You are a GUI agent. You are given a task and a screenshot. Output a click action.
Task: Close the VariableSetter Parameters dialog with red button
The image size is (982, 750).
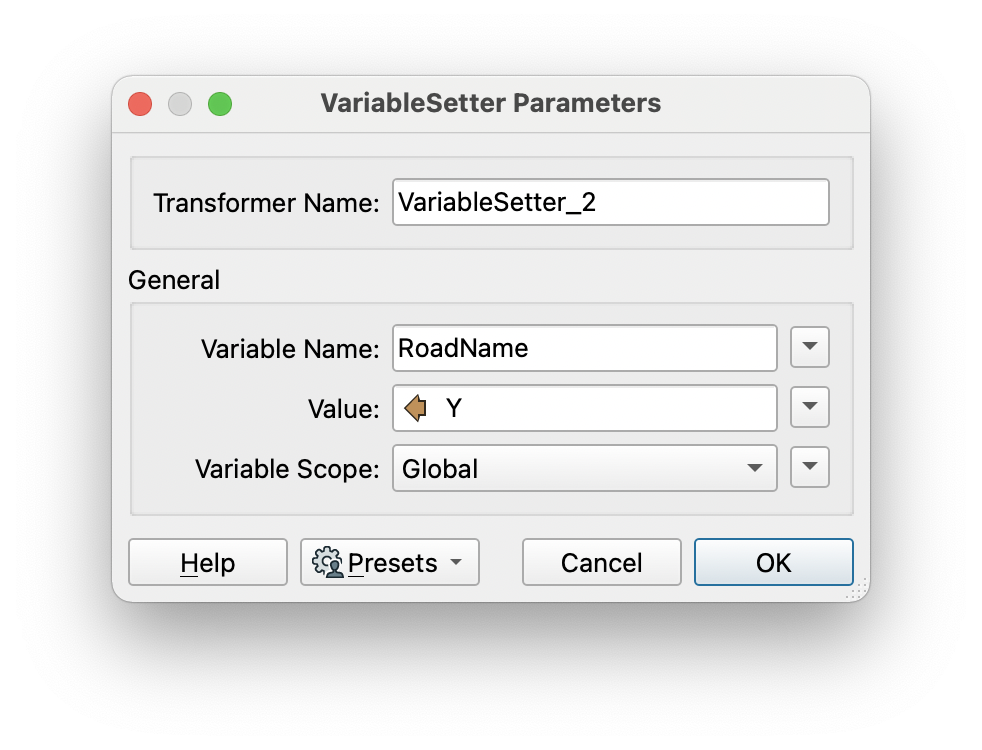[x=140, y=104]
